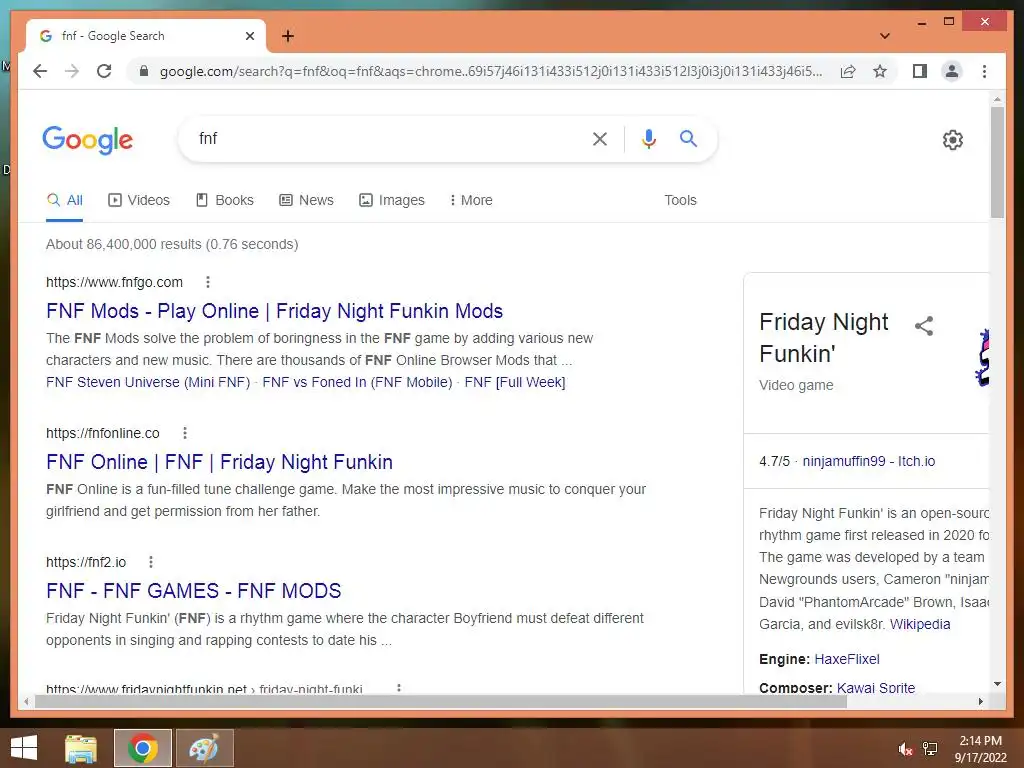Close the fnf - Google Search tab

(249, 36)
